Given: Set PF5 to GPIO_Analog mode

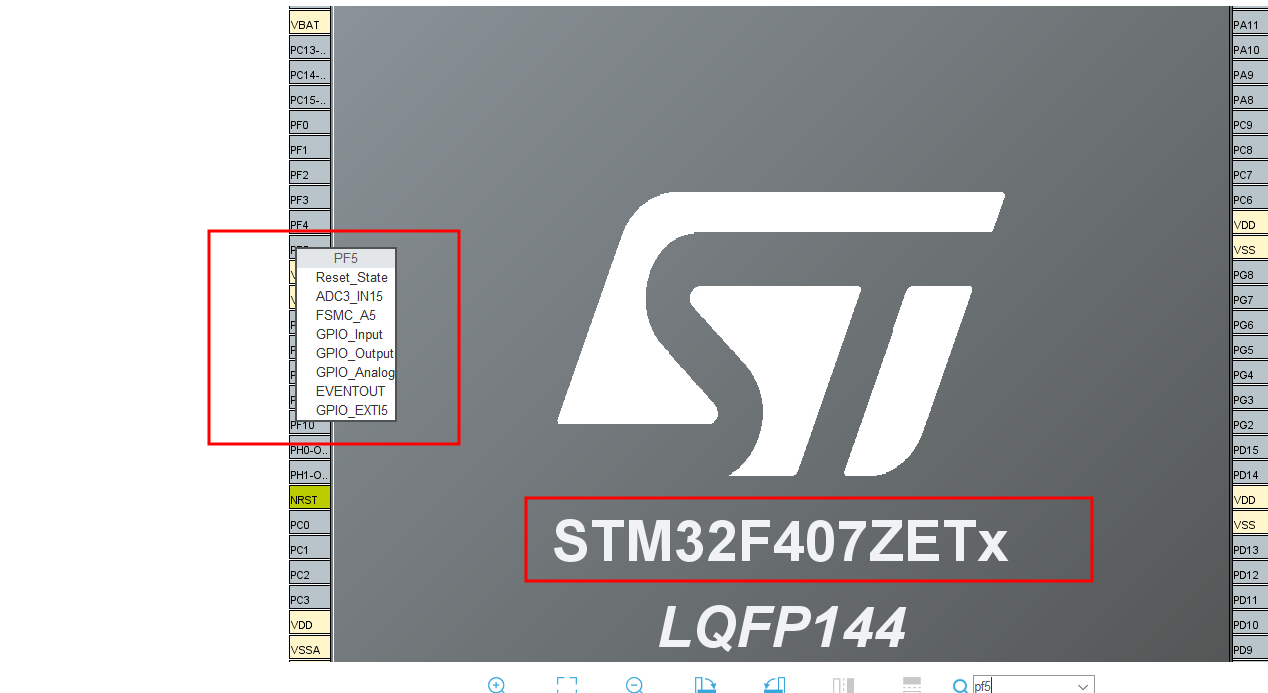Looking at the screenshot, I should 354,372.
